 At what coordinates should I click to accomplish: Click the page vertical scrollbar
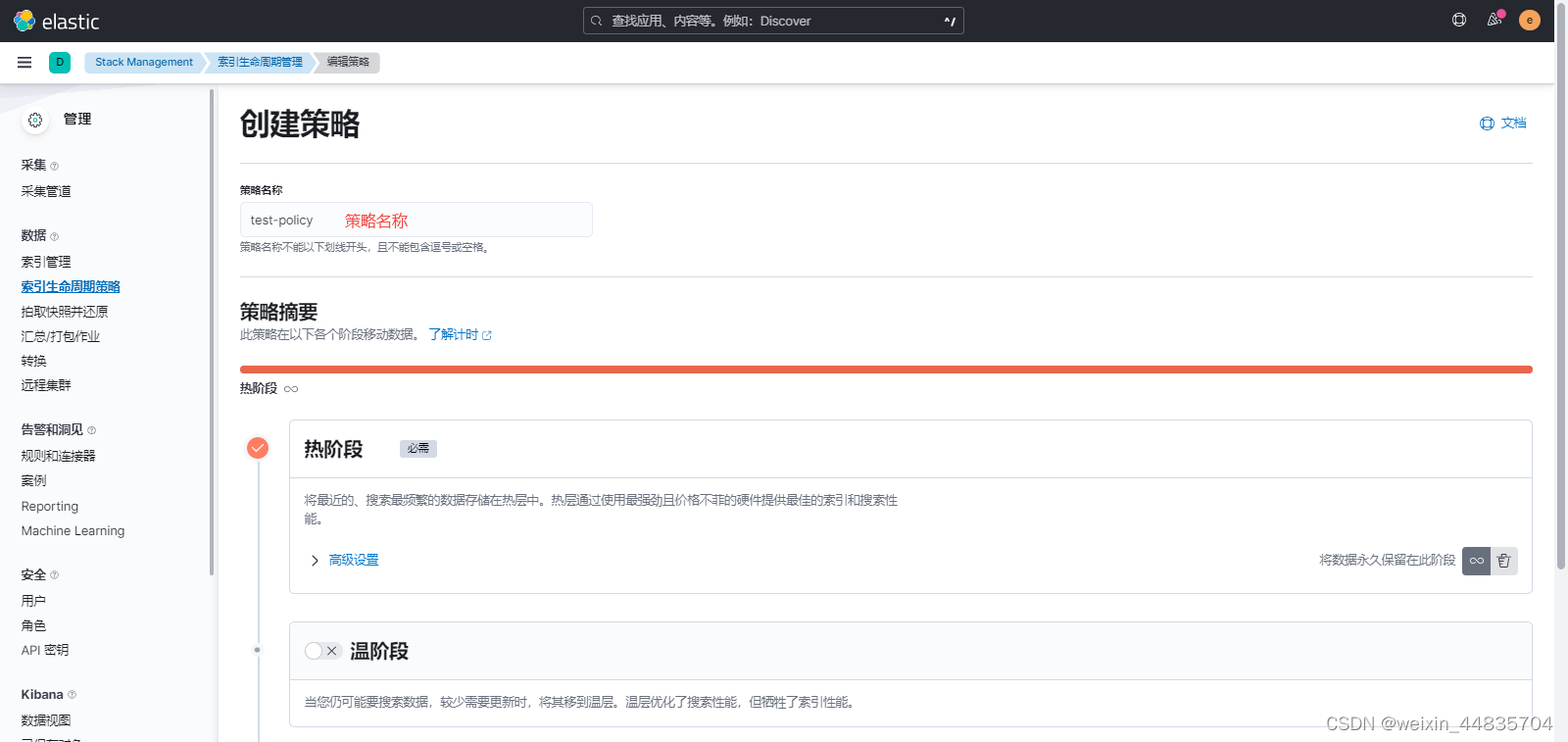1561,284
